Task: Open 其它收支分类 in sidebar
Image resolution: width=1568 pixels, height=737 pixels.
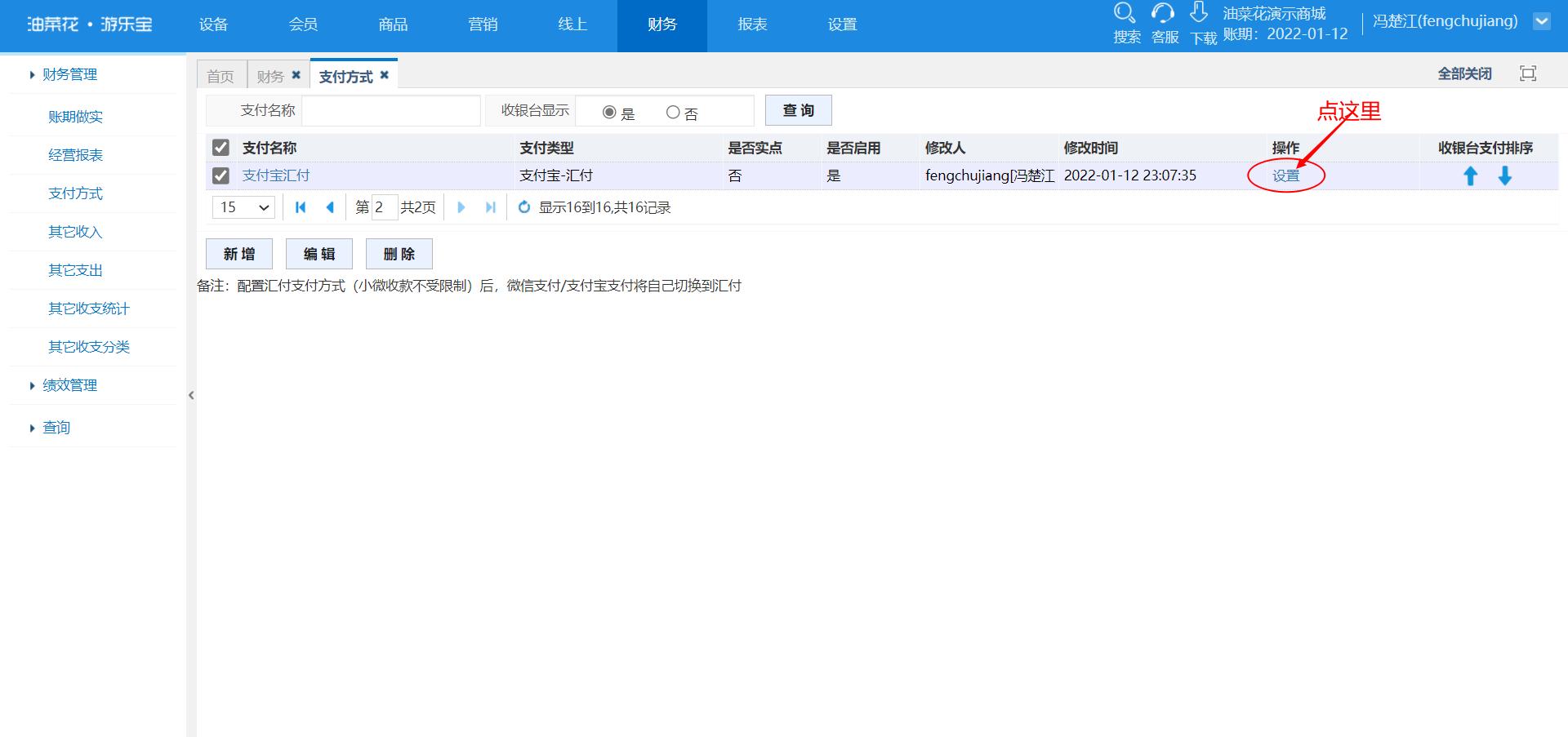Action: click(x=89, y=347)
